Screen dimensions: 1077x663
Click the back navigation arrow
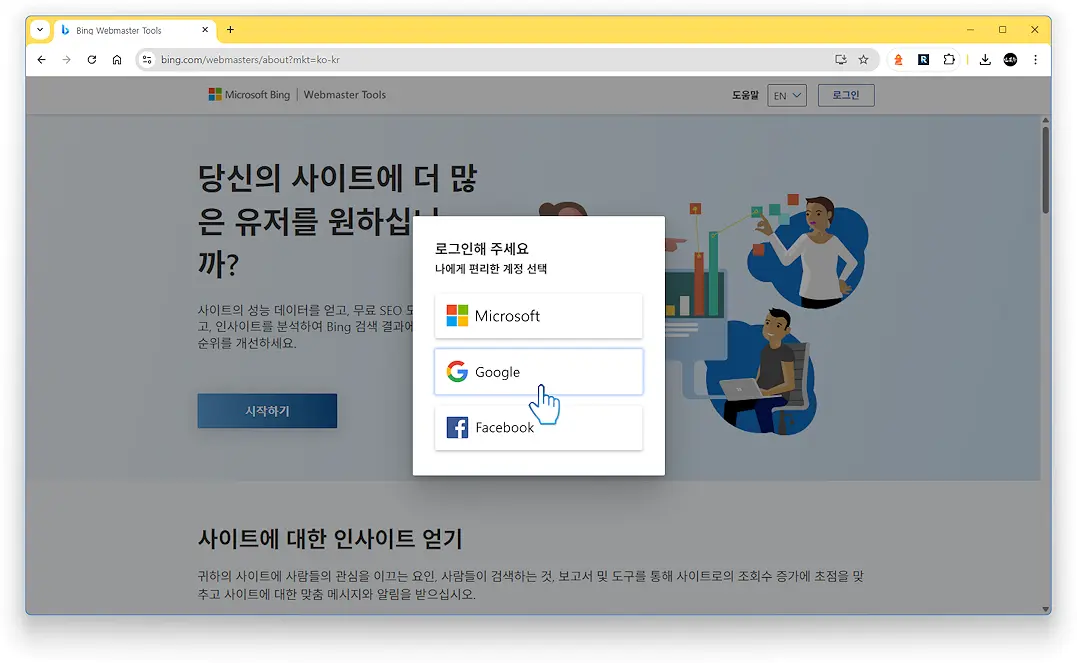click(40, 60)
